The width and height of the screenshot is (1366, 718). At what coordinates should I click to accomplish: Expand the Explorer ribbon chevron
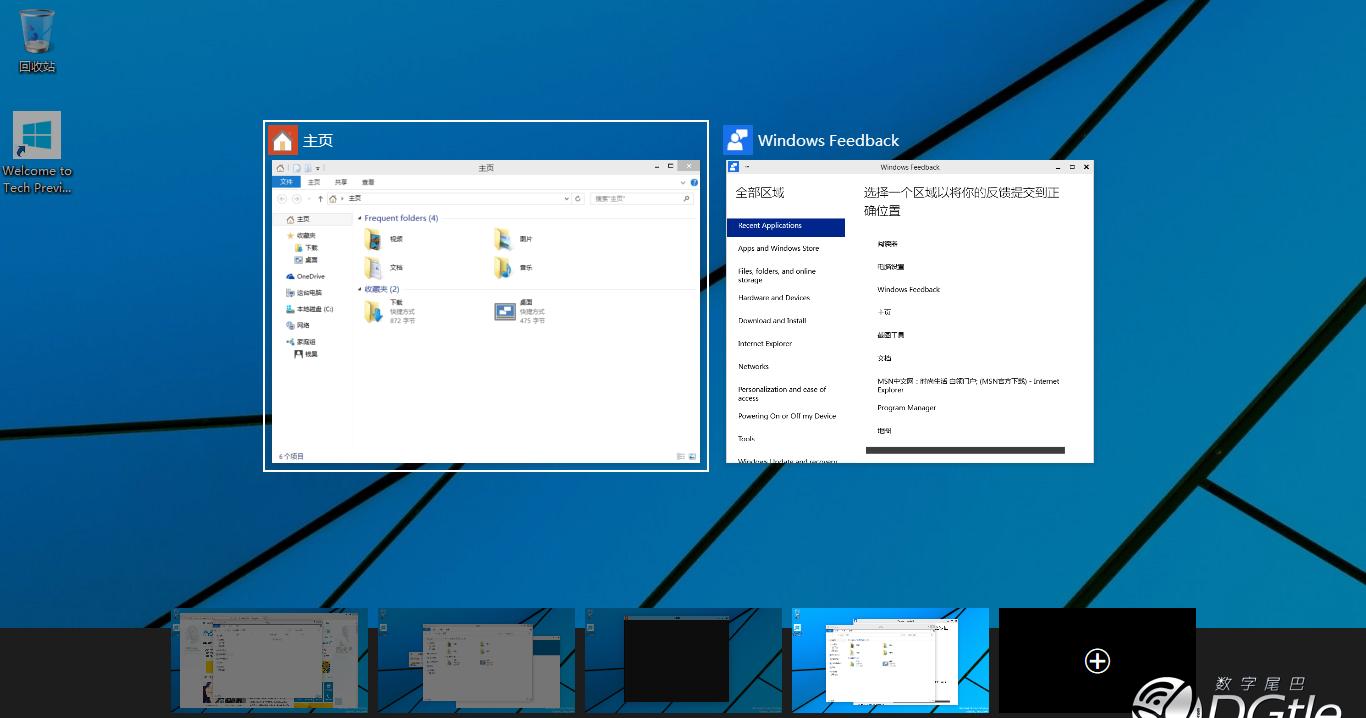point(684,182)
